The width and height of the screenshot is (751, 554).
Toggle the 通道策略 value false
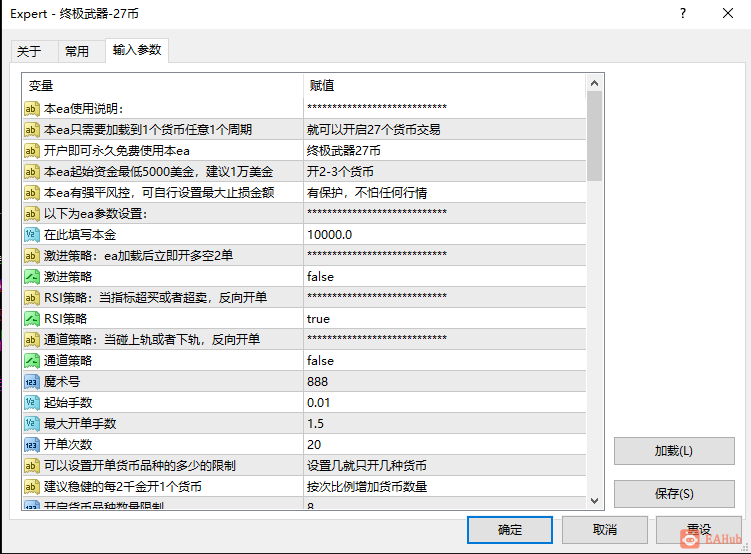tap(444, 361)
